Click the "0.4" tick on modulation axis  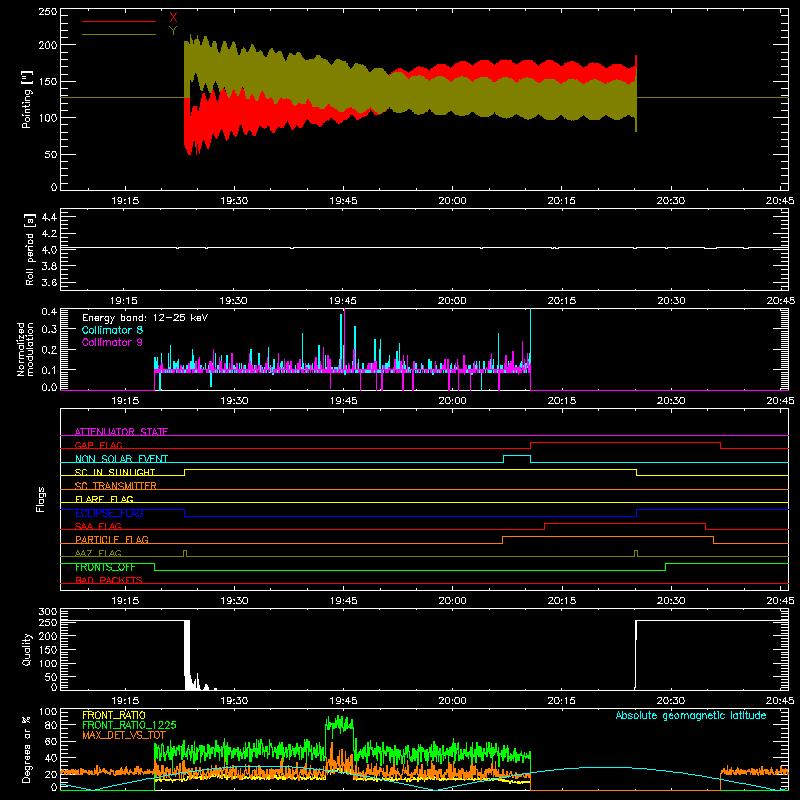(49, 312)
